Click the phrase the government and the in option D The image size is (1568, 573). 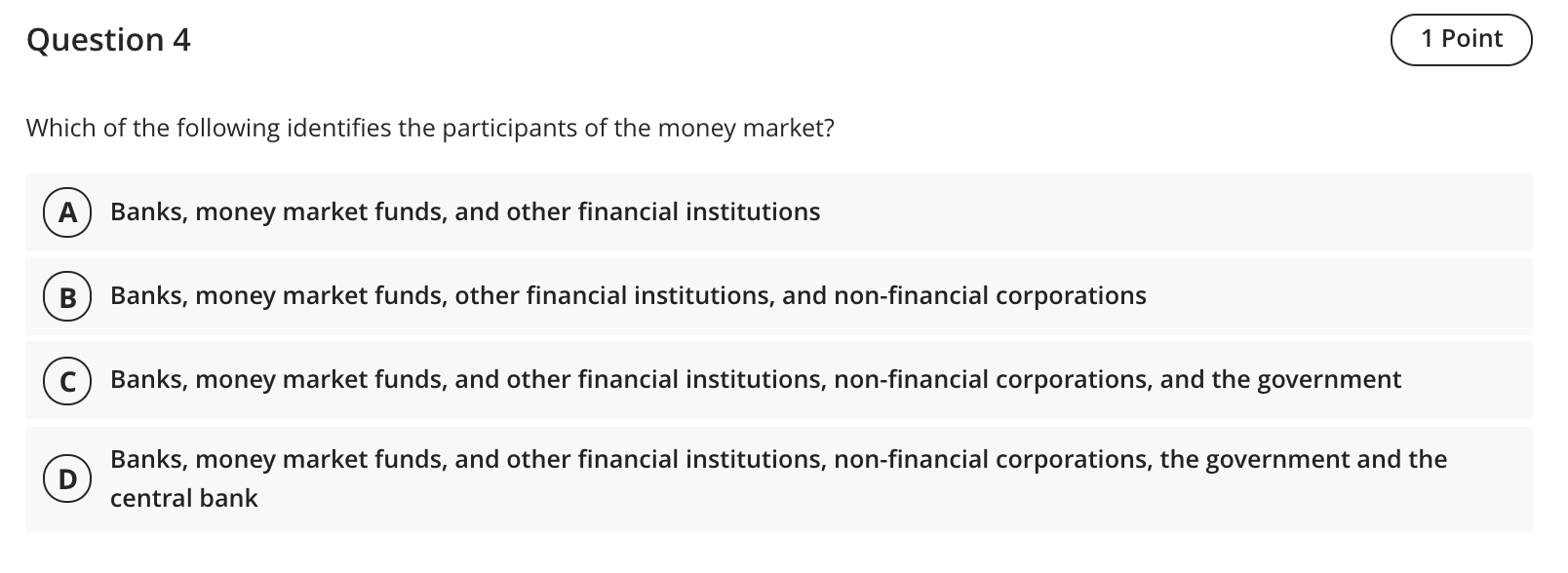point(1304,459)
